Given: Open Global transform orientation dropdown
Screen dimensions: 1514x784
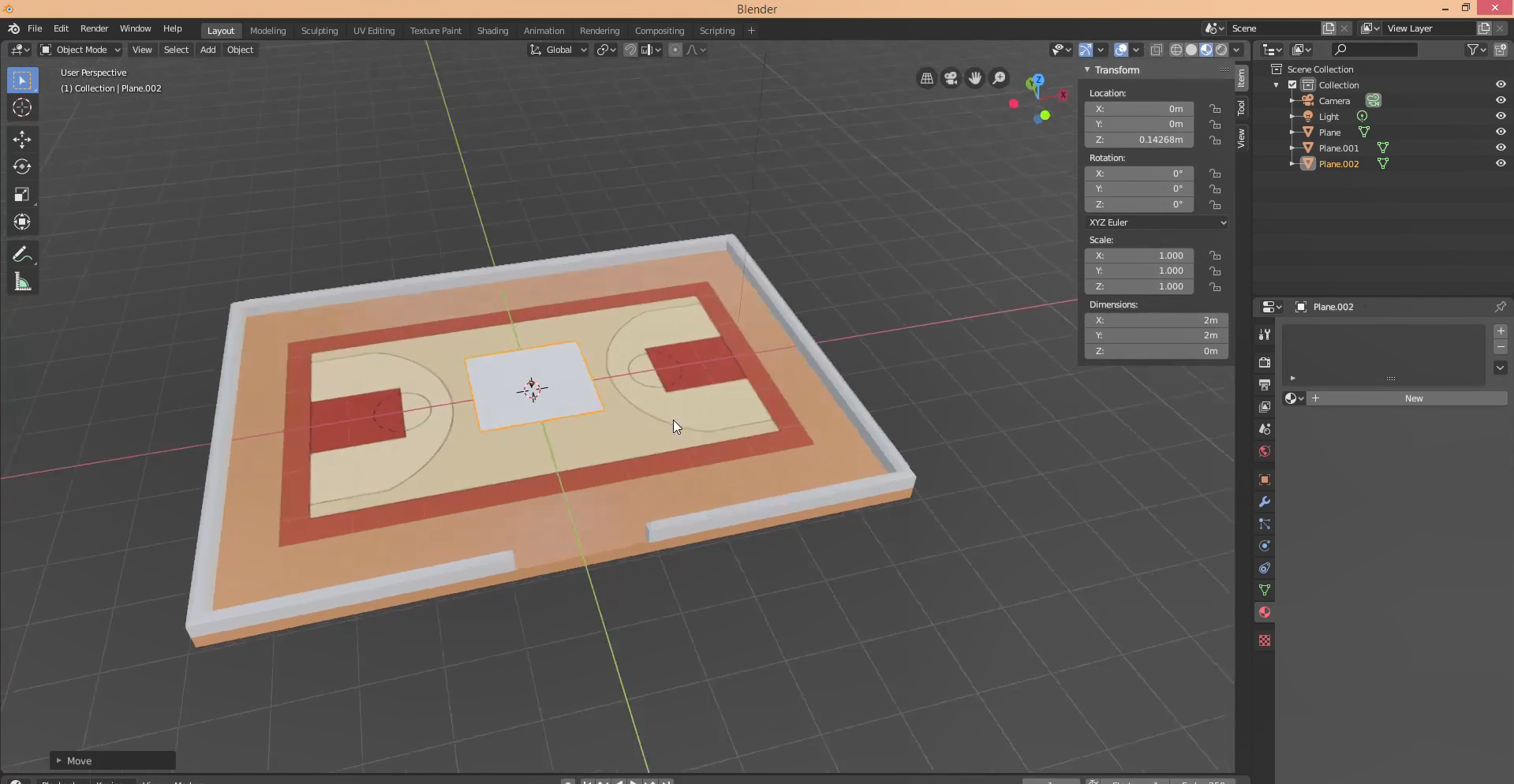Looking at the screenshot, I should 558,50.
